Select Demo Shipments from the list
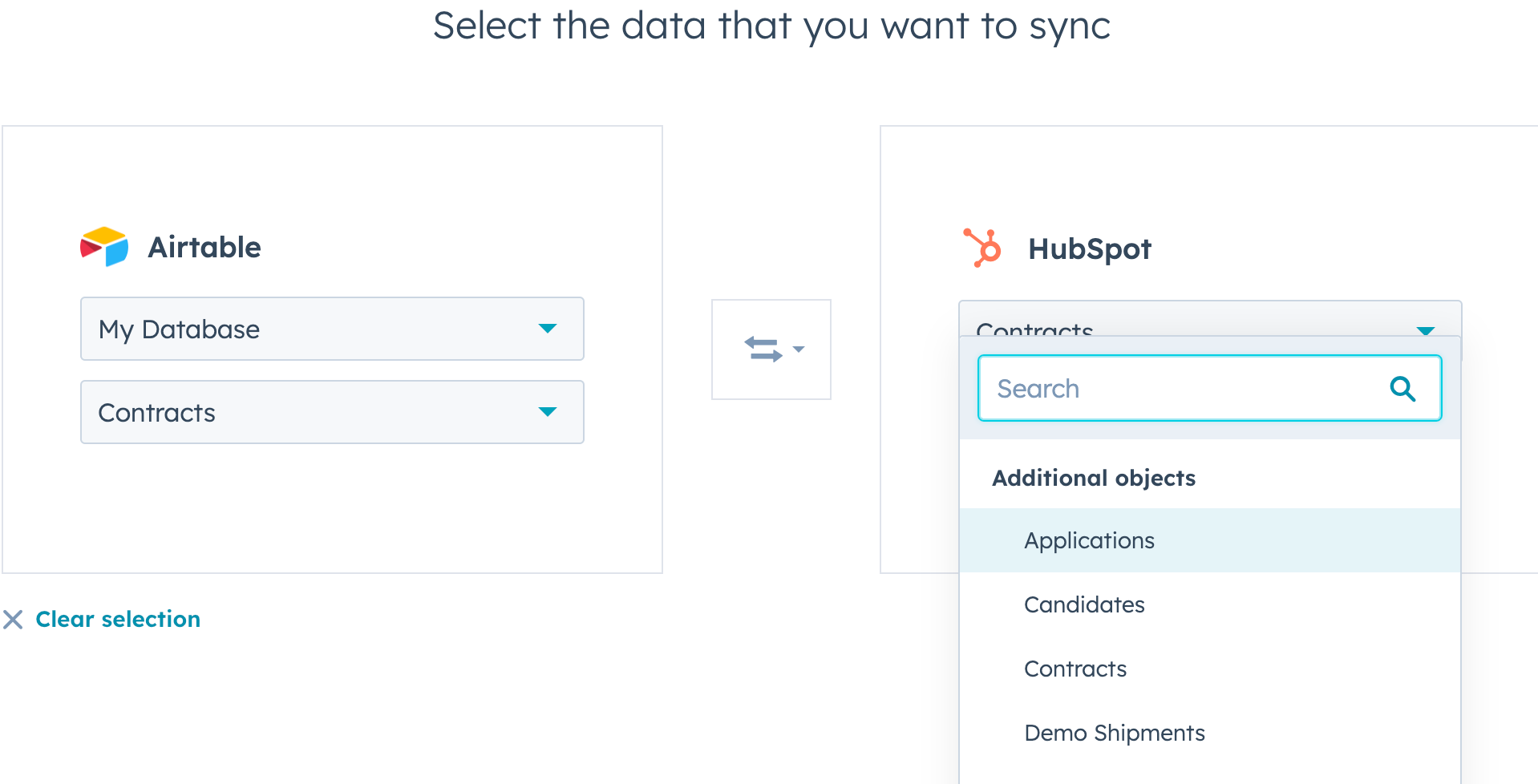 click(x=1115, y=732)
